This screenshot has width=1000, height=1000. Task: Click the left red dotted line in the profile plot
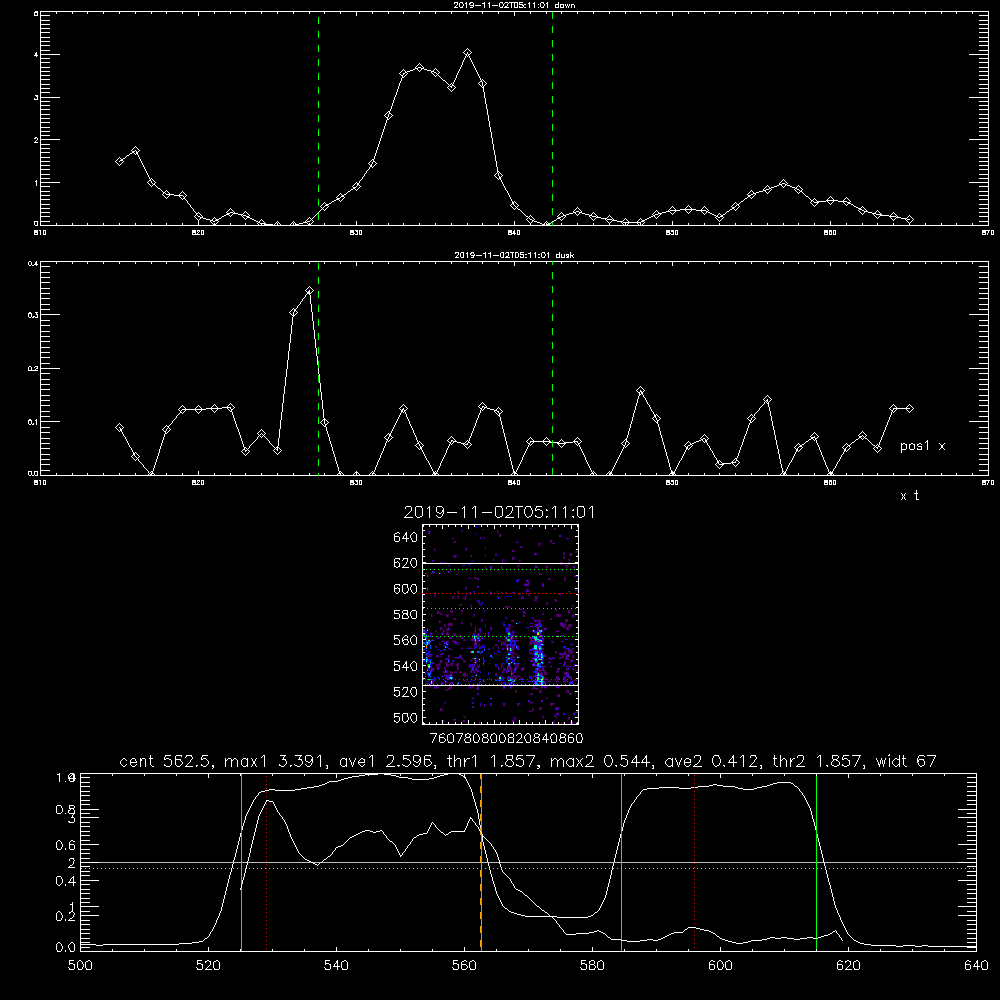coord(267,862)
